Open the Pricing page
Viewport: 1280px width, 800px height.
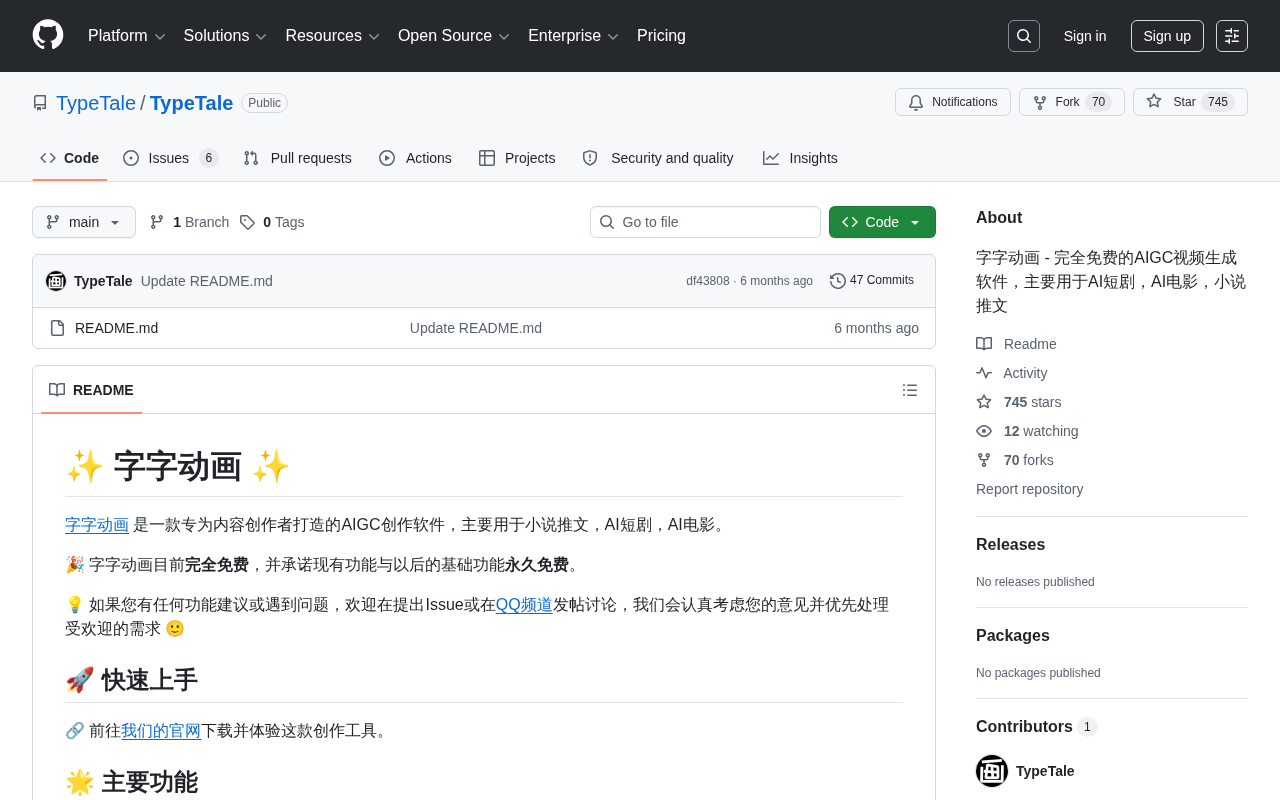(661, 36)
